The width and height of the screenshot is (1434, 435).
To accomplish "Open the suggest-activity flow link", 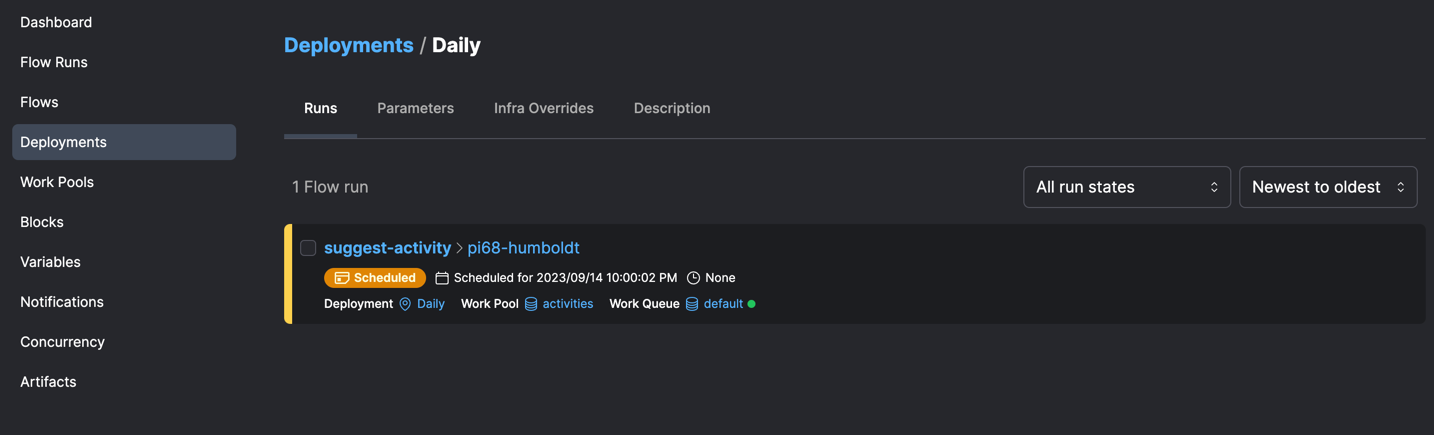I will coord(387,248).
